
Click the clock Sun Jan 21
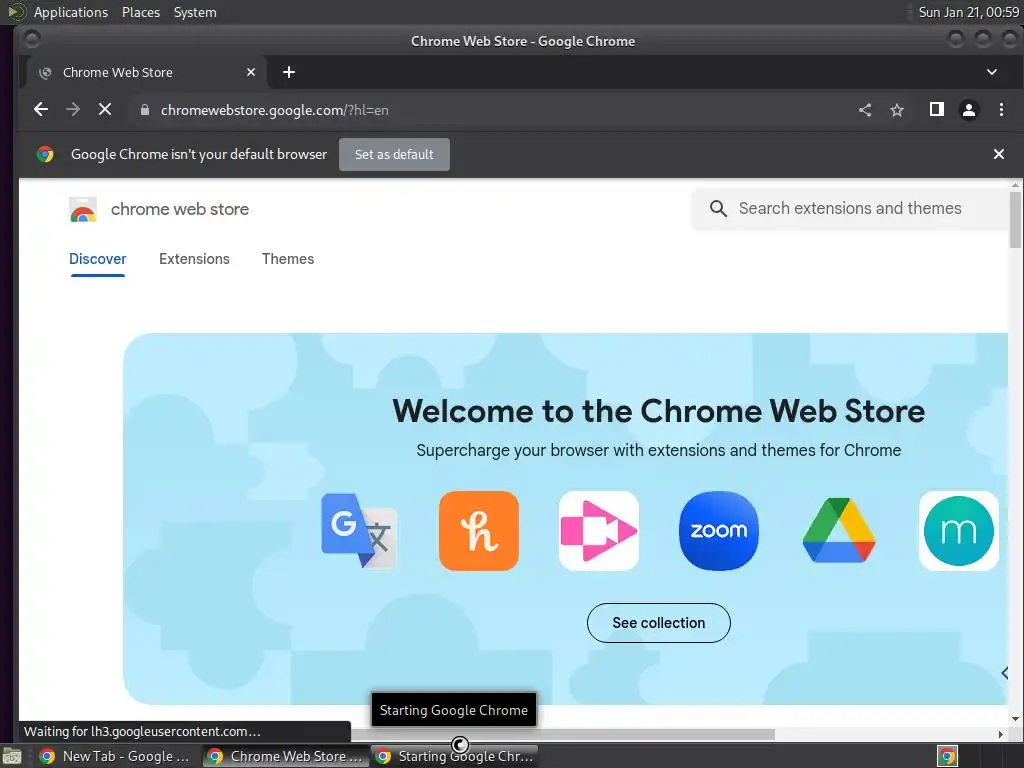pyautogui.click(x=968, y=12)
